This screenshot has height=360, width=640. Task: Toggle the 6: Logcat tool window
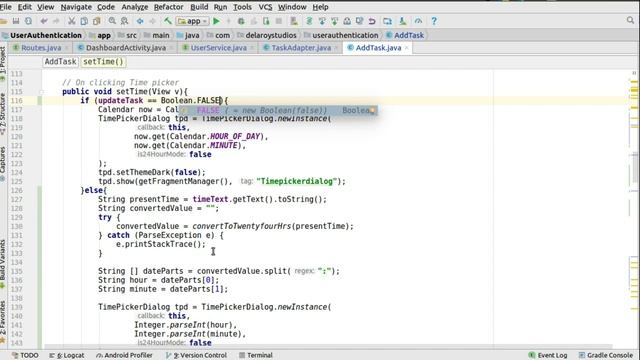tap(67, 355)
